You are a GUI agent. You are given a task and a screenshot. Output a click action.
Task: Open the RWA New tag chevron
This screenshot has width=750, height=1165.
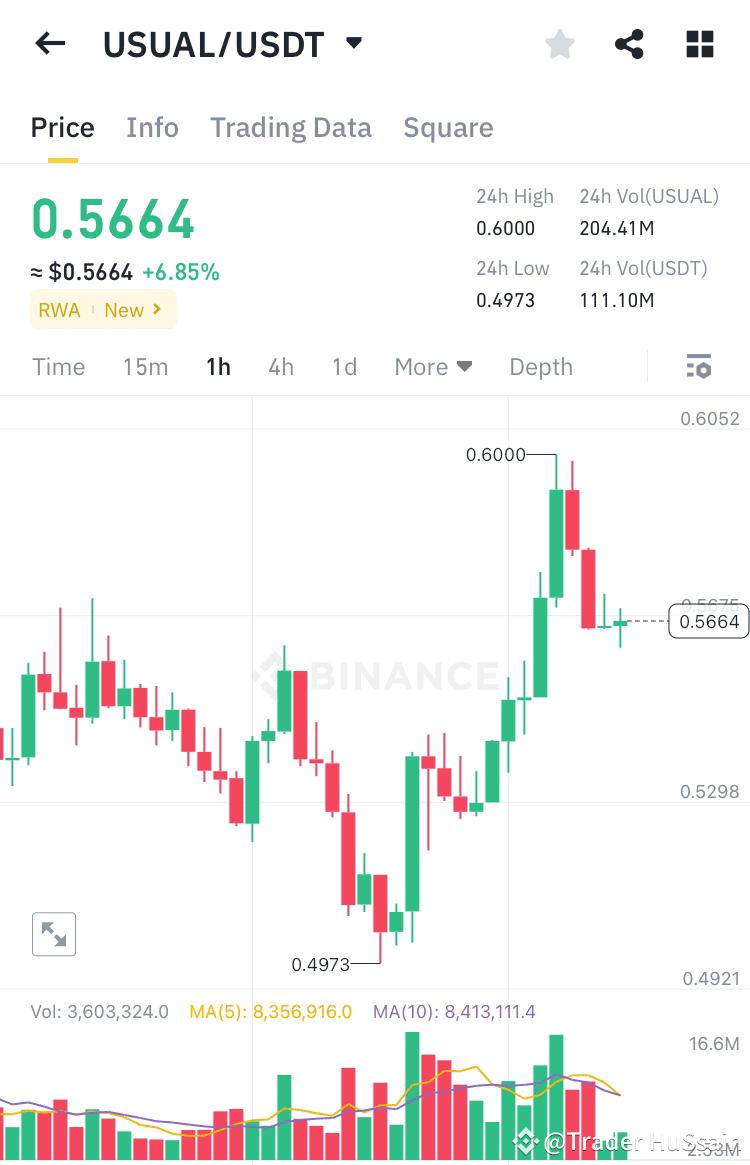tap(158, 310)
